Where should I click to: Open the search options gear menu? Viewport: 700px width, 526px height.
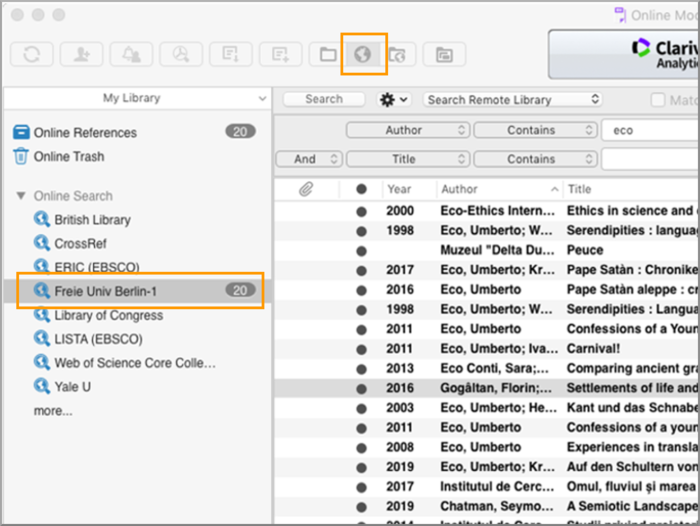(393, 100)
